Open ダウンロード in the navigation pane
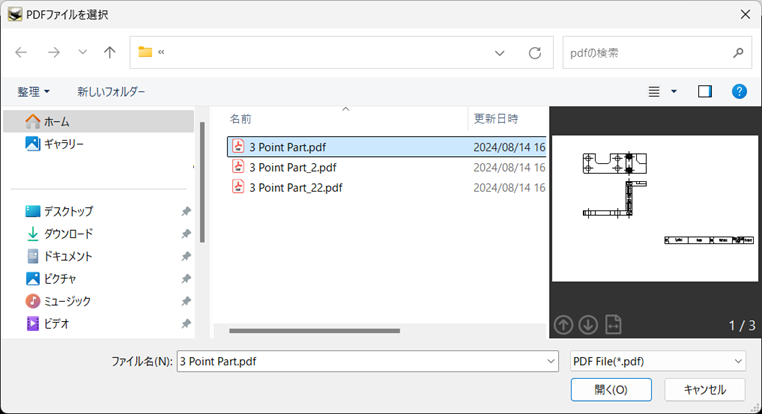The width and height of the screenshot is (762, 414). (68, 233)
